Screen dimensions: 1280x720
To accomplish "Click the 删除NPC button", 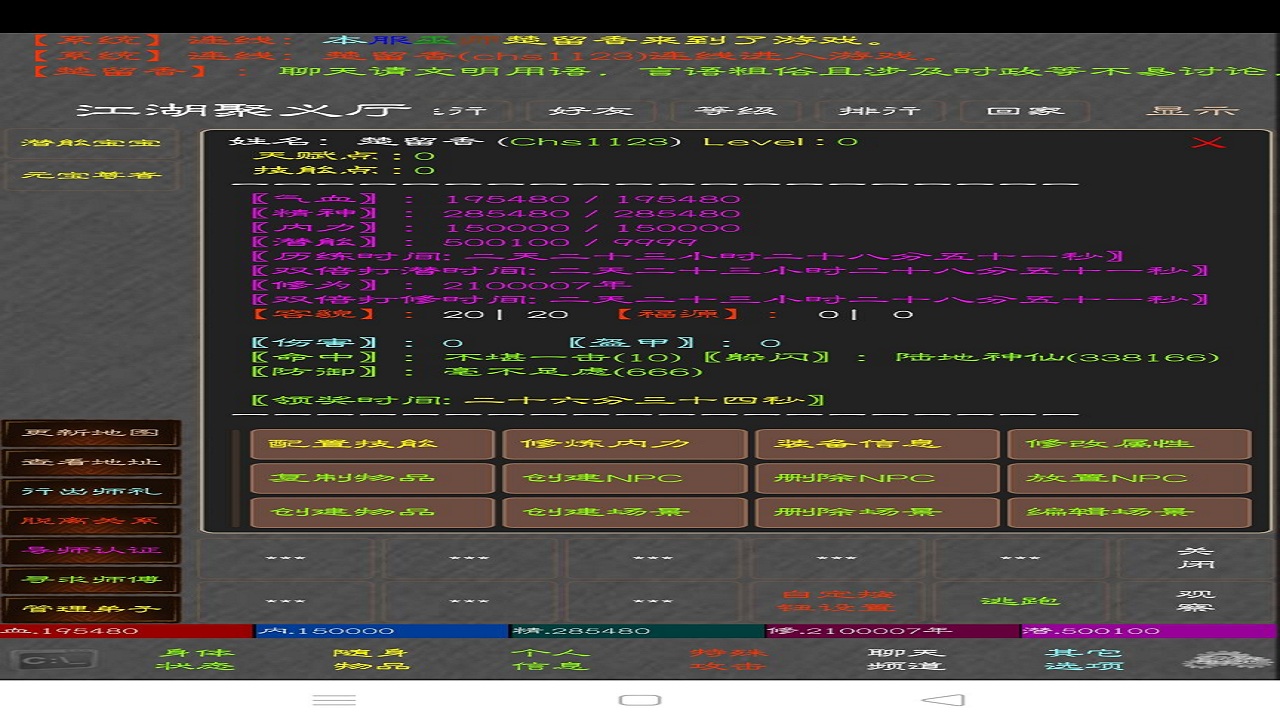I will (x=877, y=478).
